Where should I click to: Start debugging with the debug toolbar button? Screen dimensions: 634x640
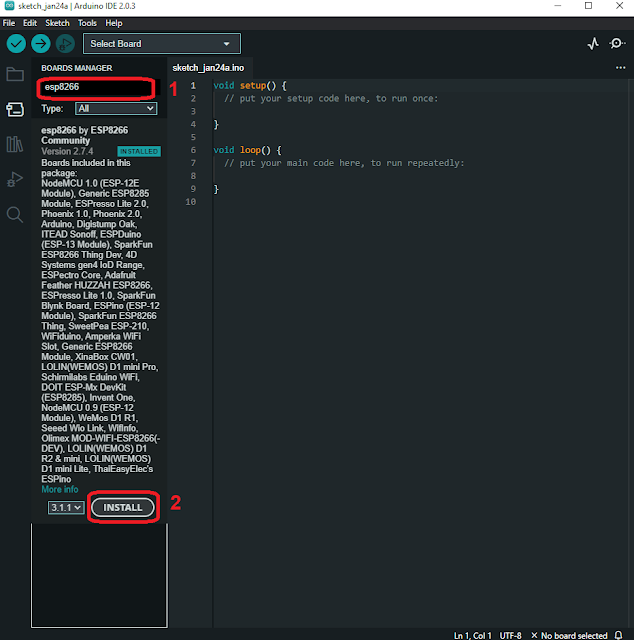pyautogui.click(x=65, y=44)
